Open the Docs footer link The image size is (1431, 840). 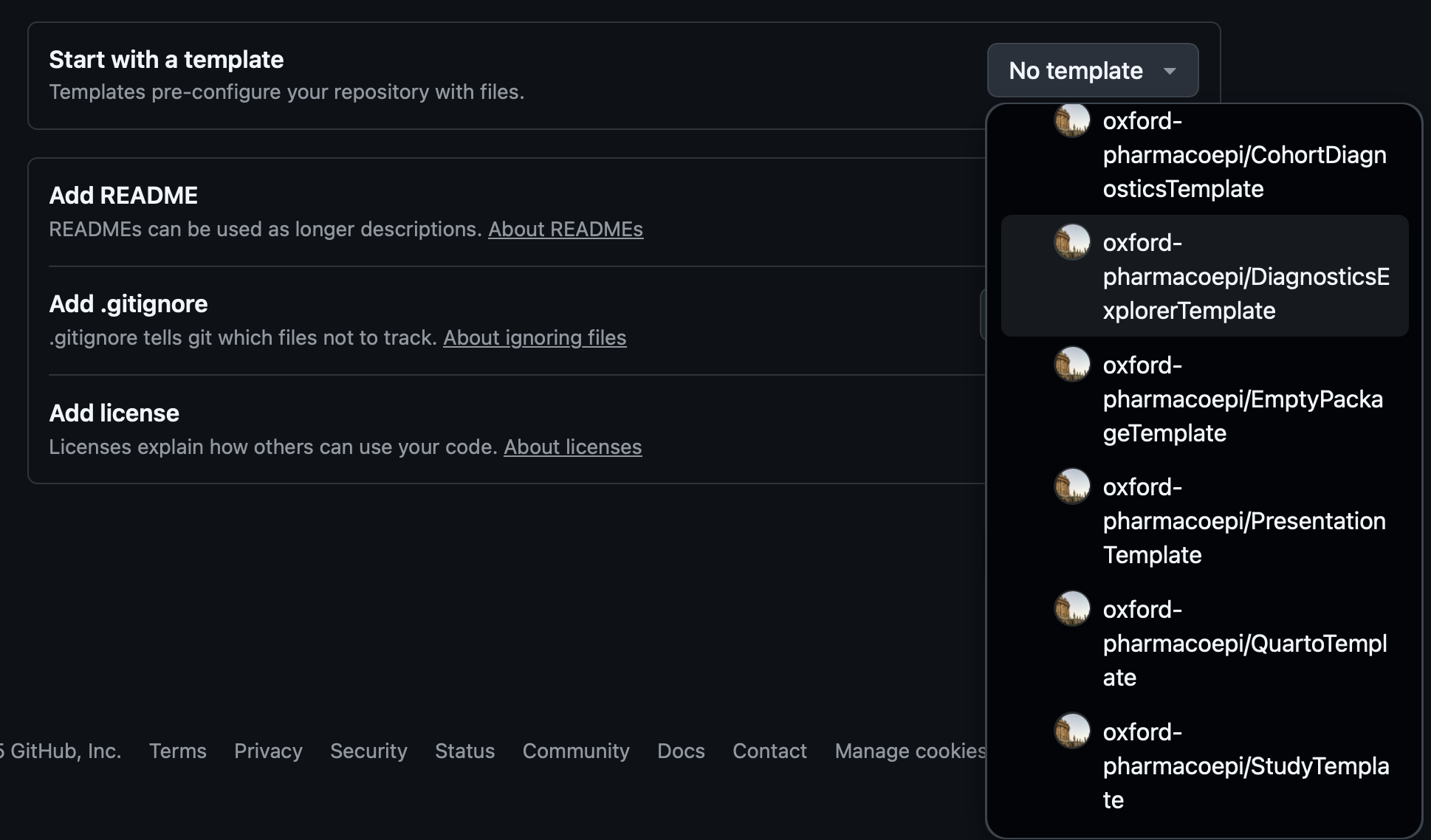[x=680, y=751]
